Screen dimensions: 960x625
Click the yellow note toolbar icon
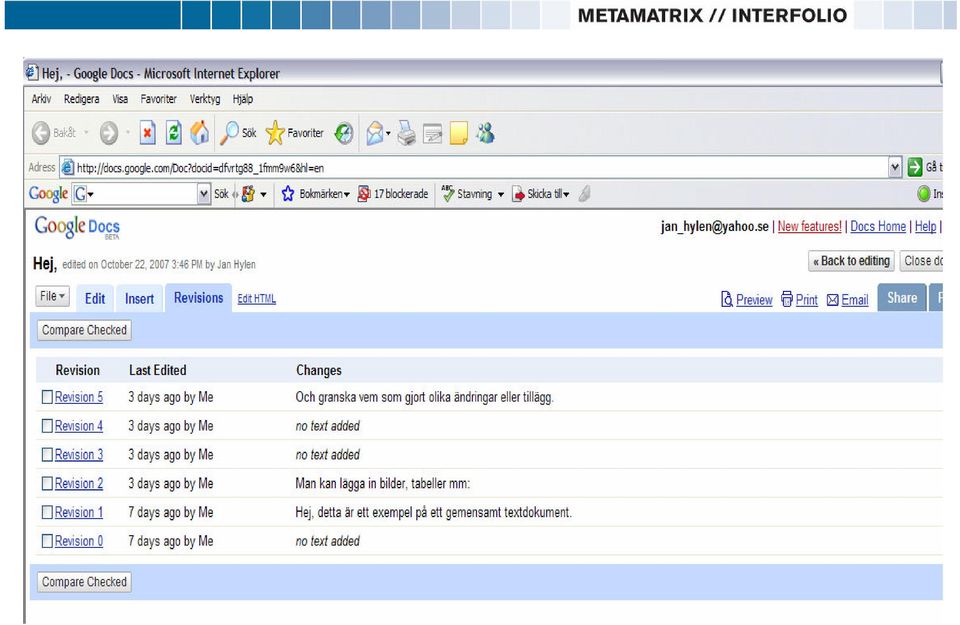(x=459, y=133)
